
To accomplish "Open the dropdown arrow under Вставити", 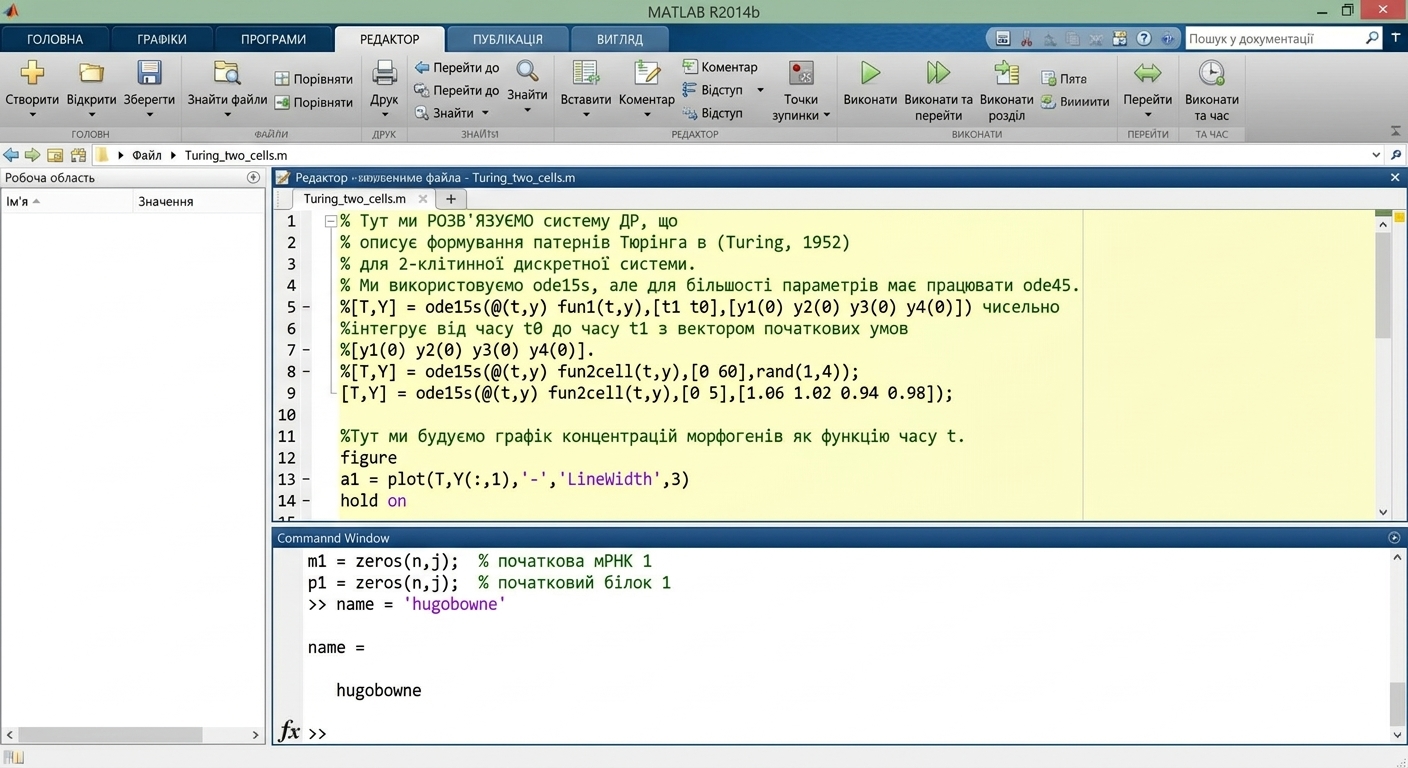I will click(x=586, y=114).
